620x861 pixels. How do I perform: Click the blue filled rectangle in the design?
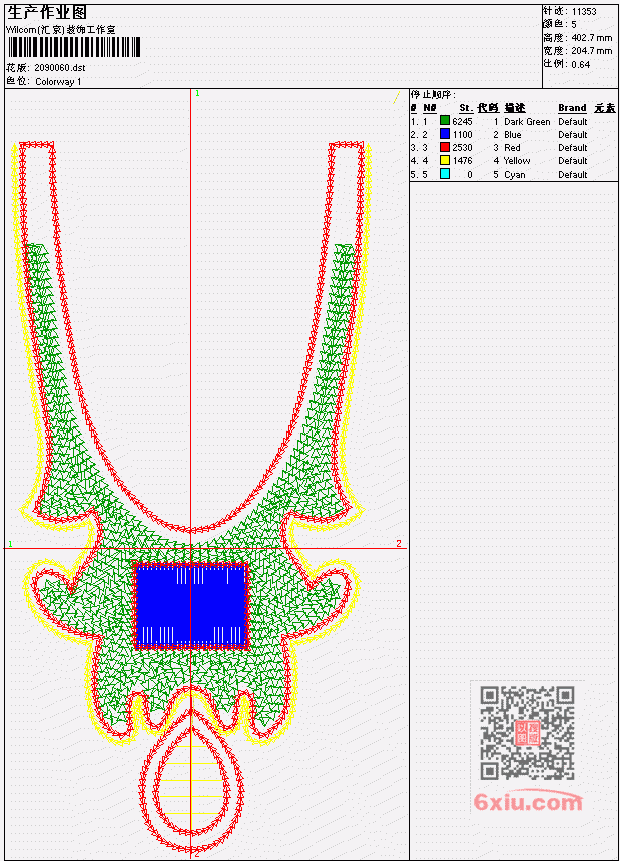pyautogui.click(x=191, y=606)
